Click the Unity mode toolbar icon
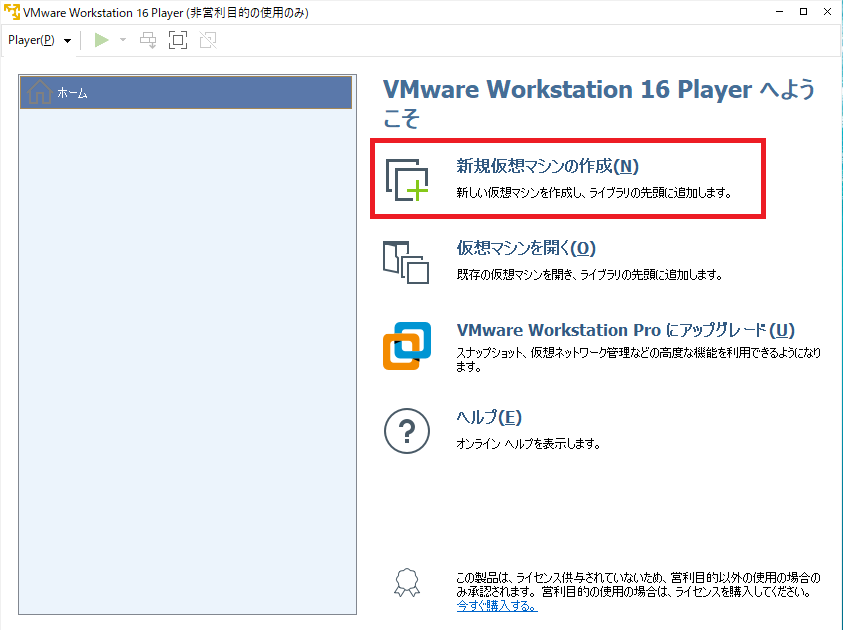Viewport: 843px width, 630px height. point(208,40)
